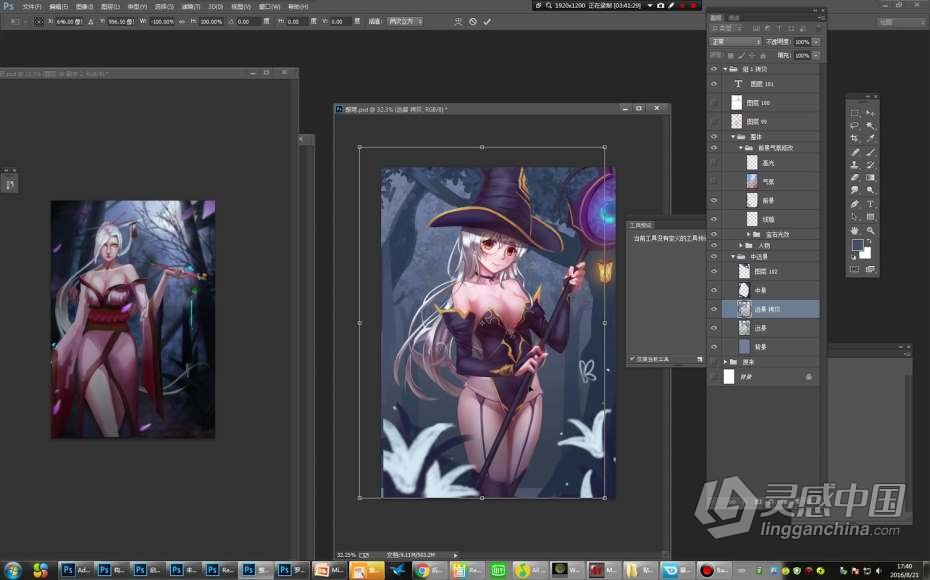Change screen mode icon in toolbox

[x=870, y=269]
